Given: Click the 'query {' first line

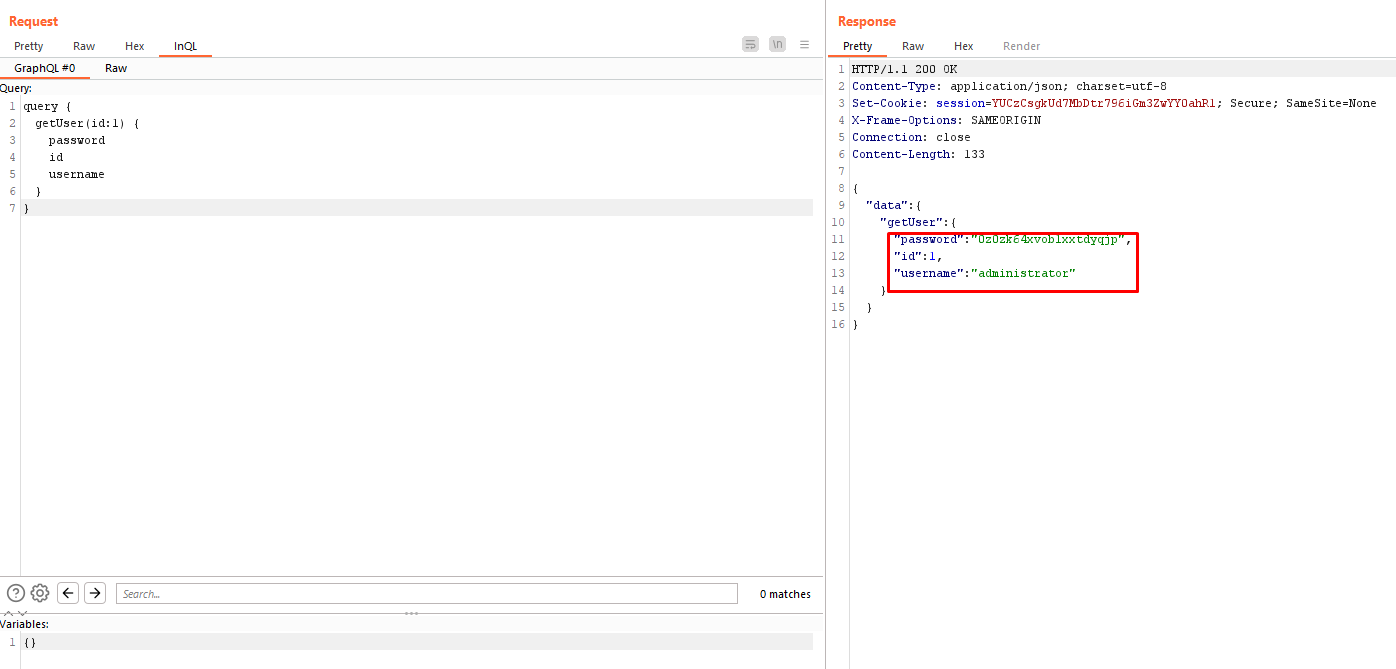Looking at the screenshot, I should click(x=47, y=106).
